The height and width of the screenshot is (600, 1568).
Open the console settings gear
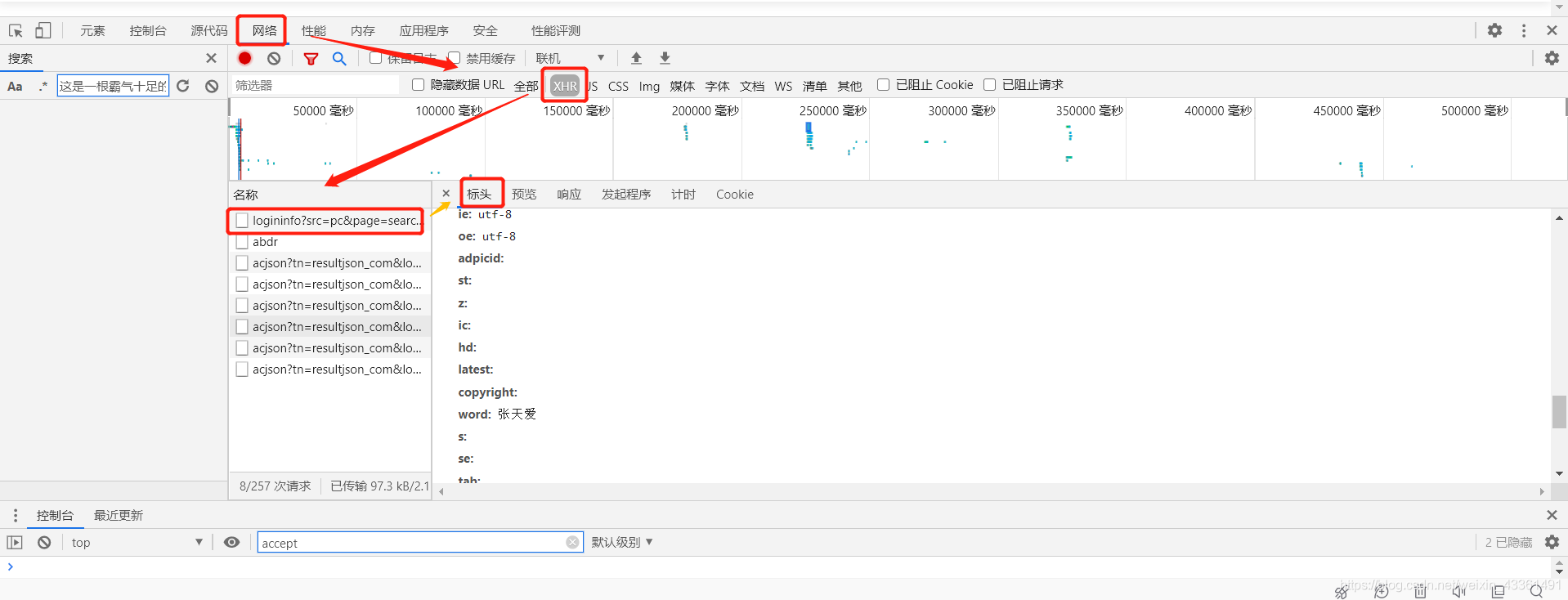click(1552, 542)
